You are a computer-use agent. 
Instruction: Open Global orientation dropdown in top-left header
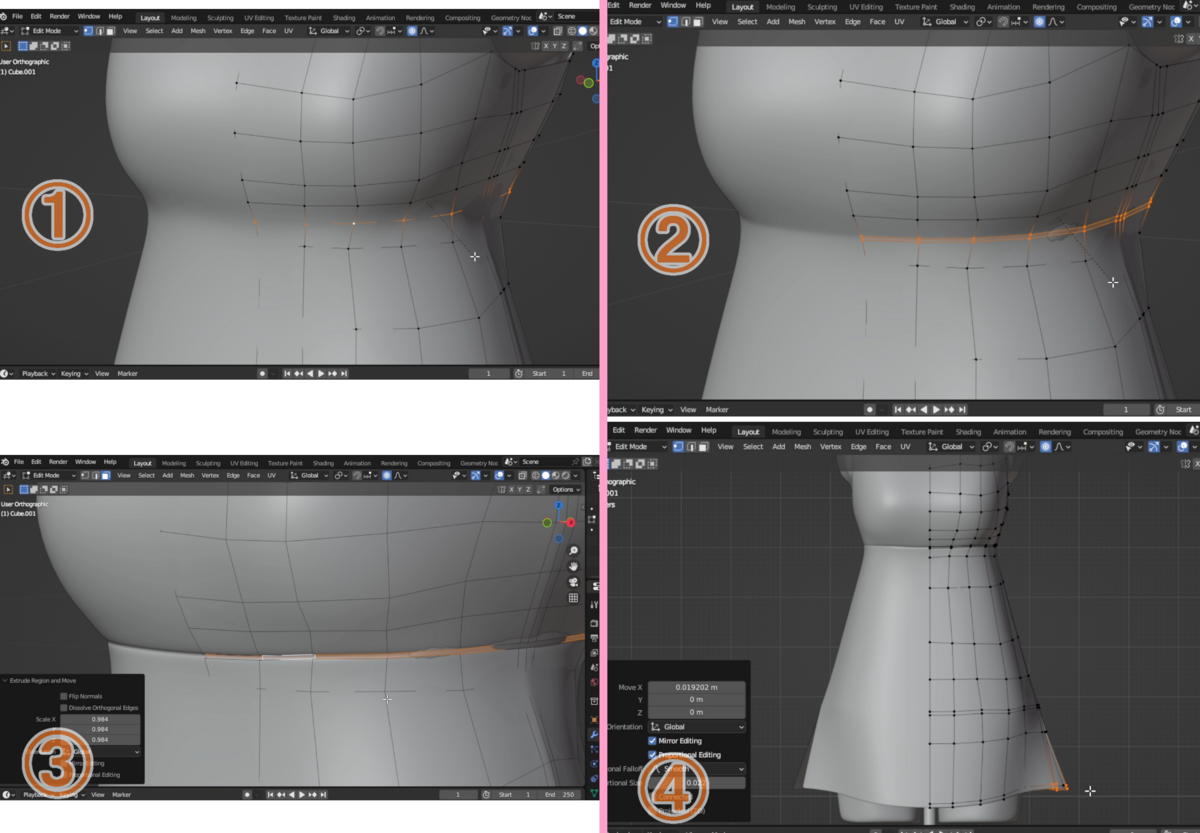click(x=329, y=31)
